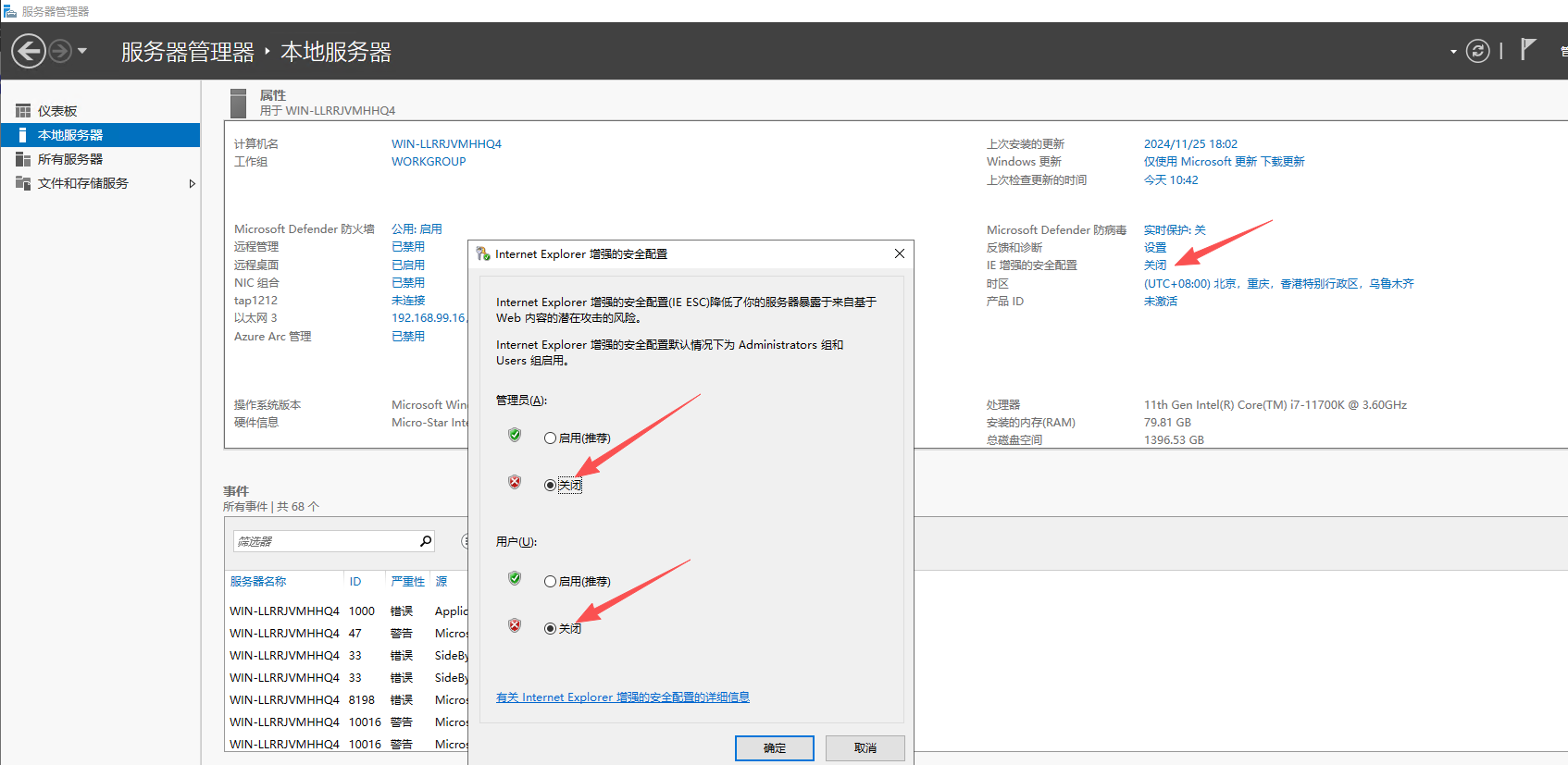Sort events by the 服务器名称 column header
Image resolution: width=1568 pixels, height=765 pixels.
pyautogui.click(x=258, y=582)
